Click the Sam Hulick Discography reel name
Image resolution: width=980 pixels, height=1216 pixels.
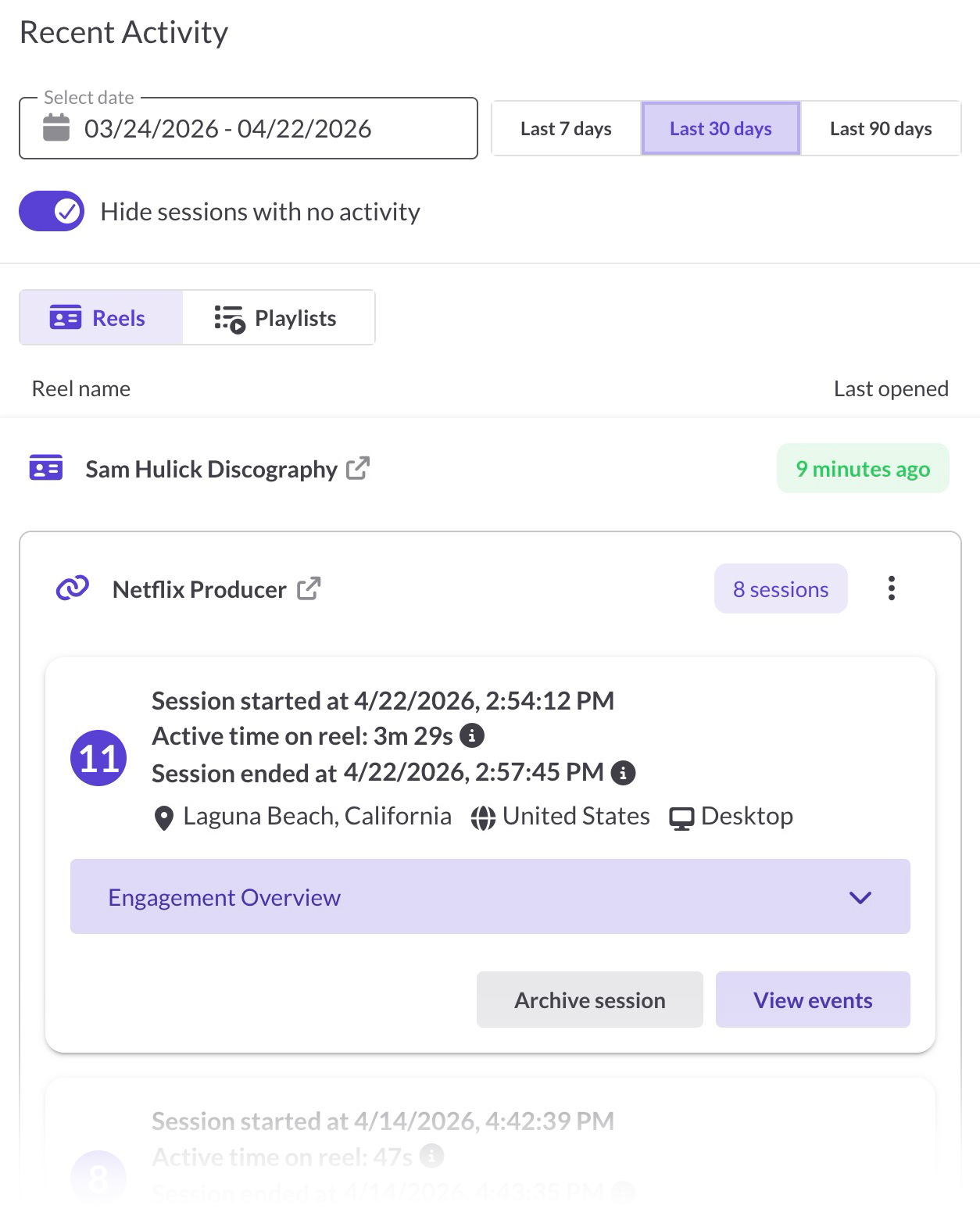tap(211, 469)
